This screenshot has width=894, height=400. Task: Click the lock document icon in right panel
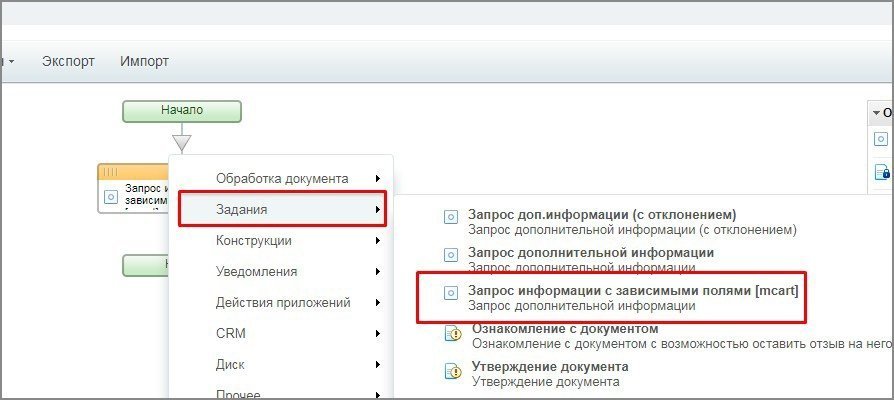(x=882, y=172)
